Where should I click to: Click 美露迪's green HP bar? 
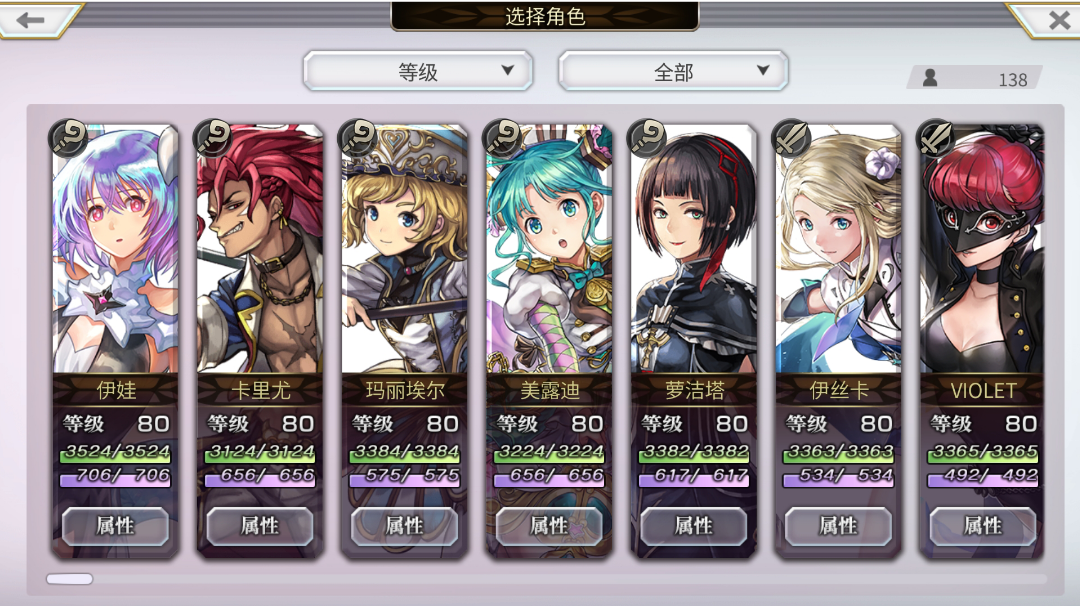coord(549,452)
